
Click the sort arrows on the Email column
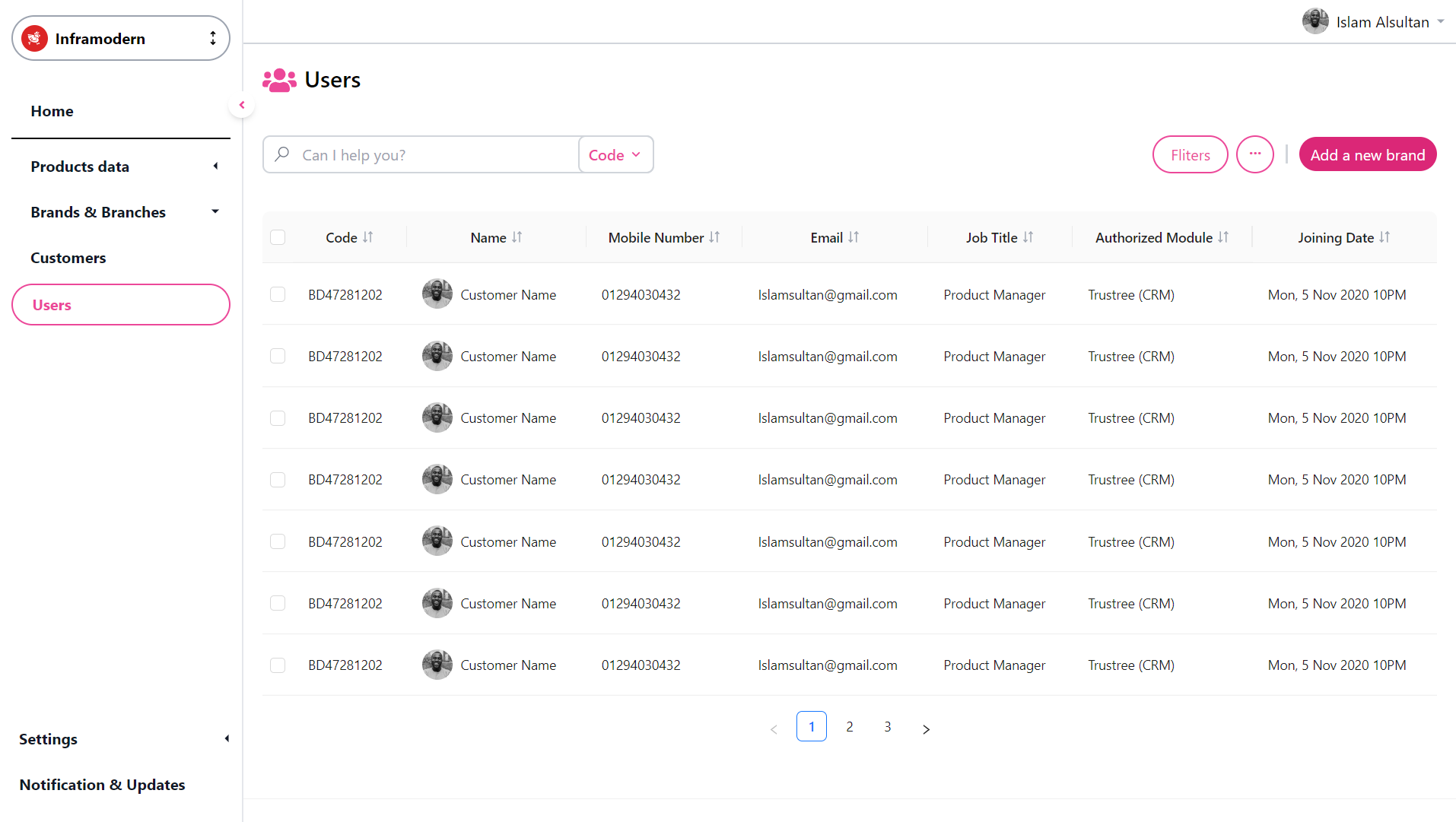(852, 237)
